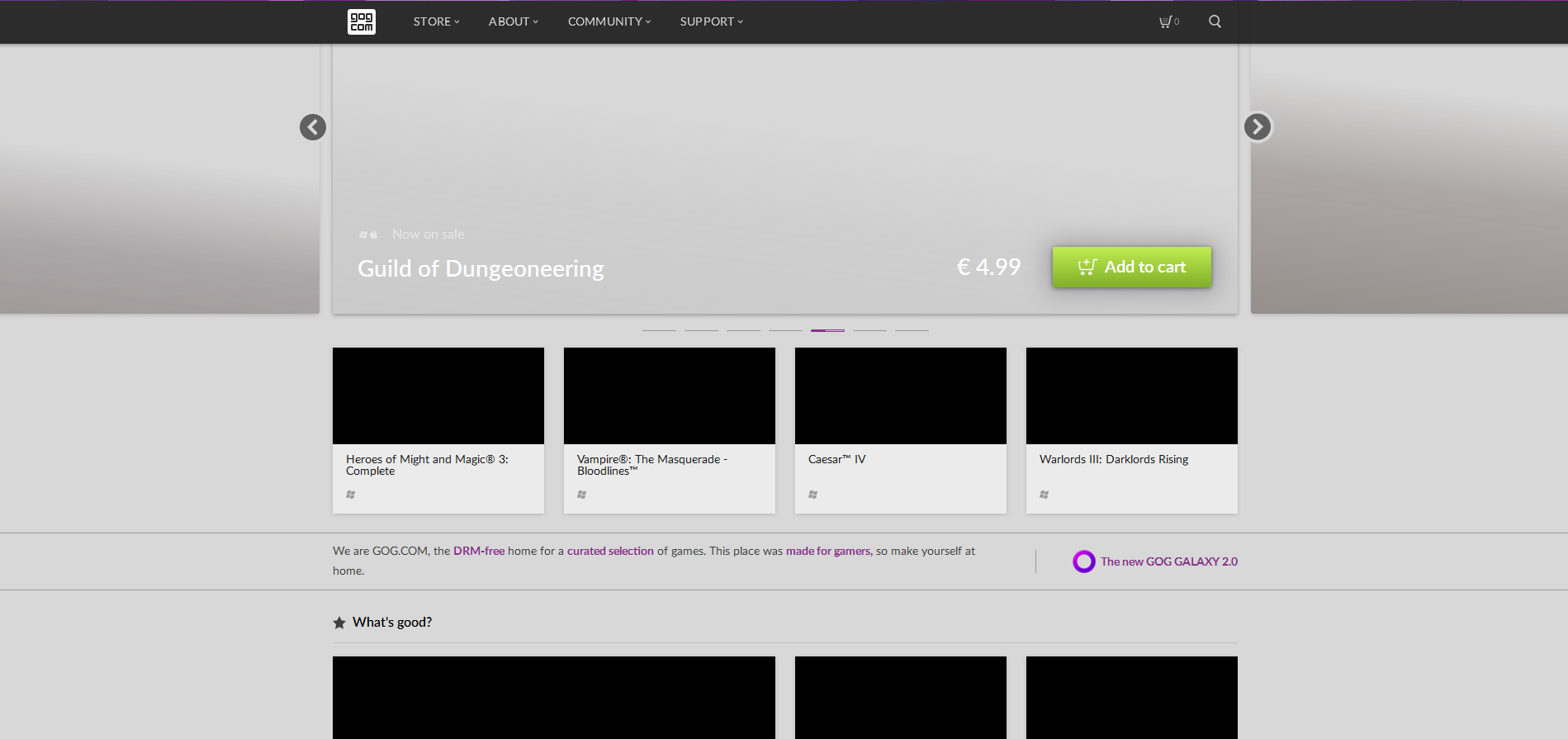Screen dimensions: 1568x739
Task: Select the third carousel slide indicator
Action: click(743, 330)
